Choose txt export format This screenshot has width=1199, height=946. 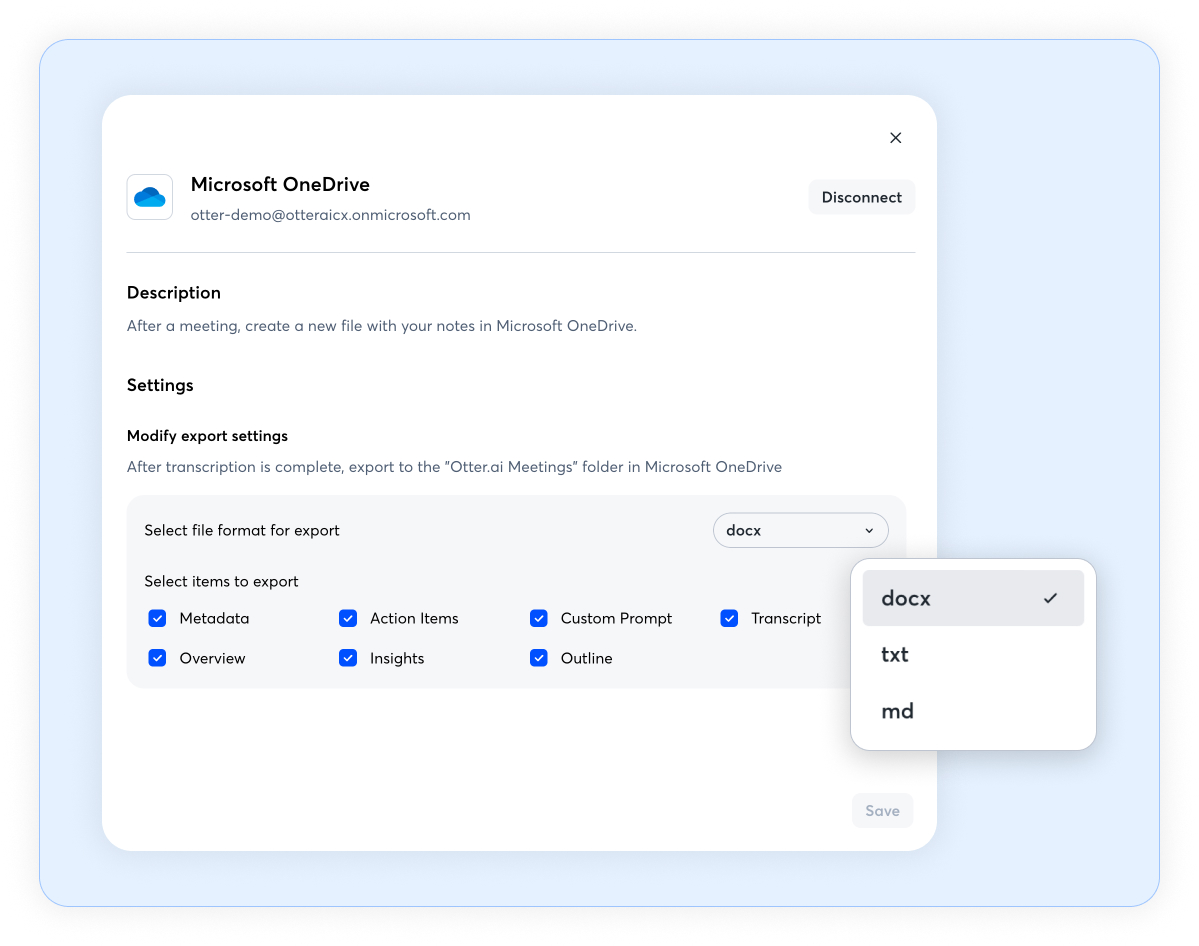[x=973, y=655]
